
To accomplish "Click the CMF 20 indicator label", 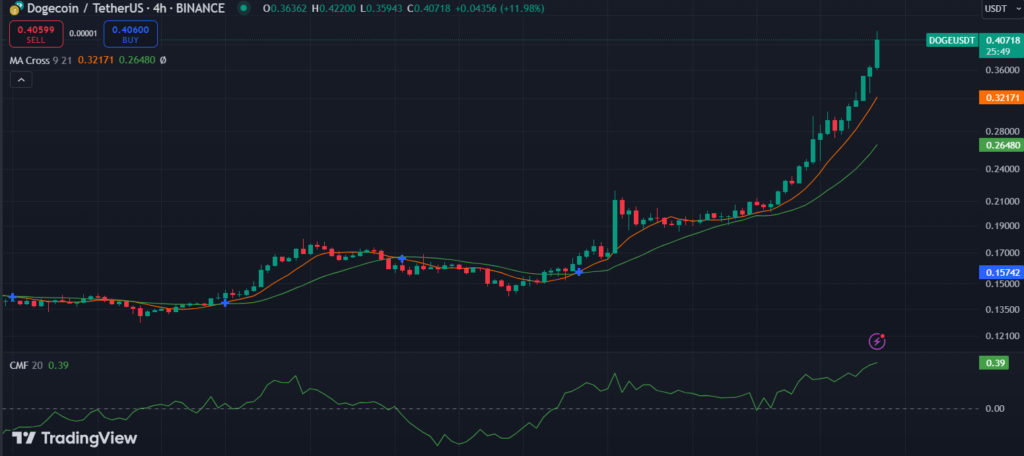I will [25, 365].
